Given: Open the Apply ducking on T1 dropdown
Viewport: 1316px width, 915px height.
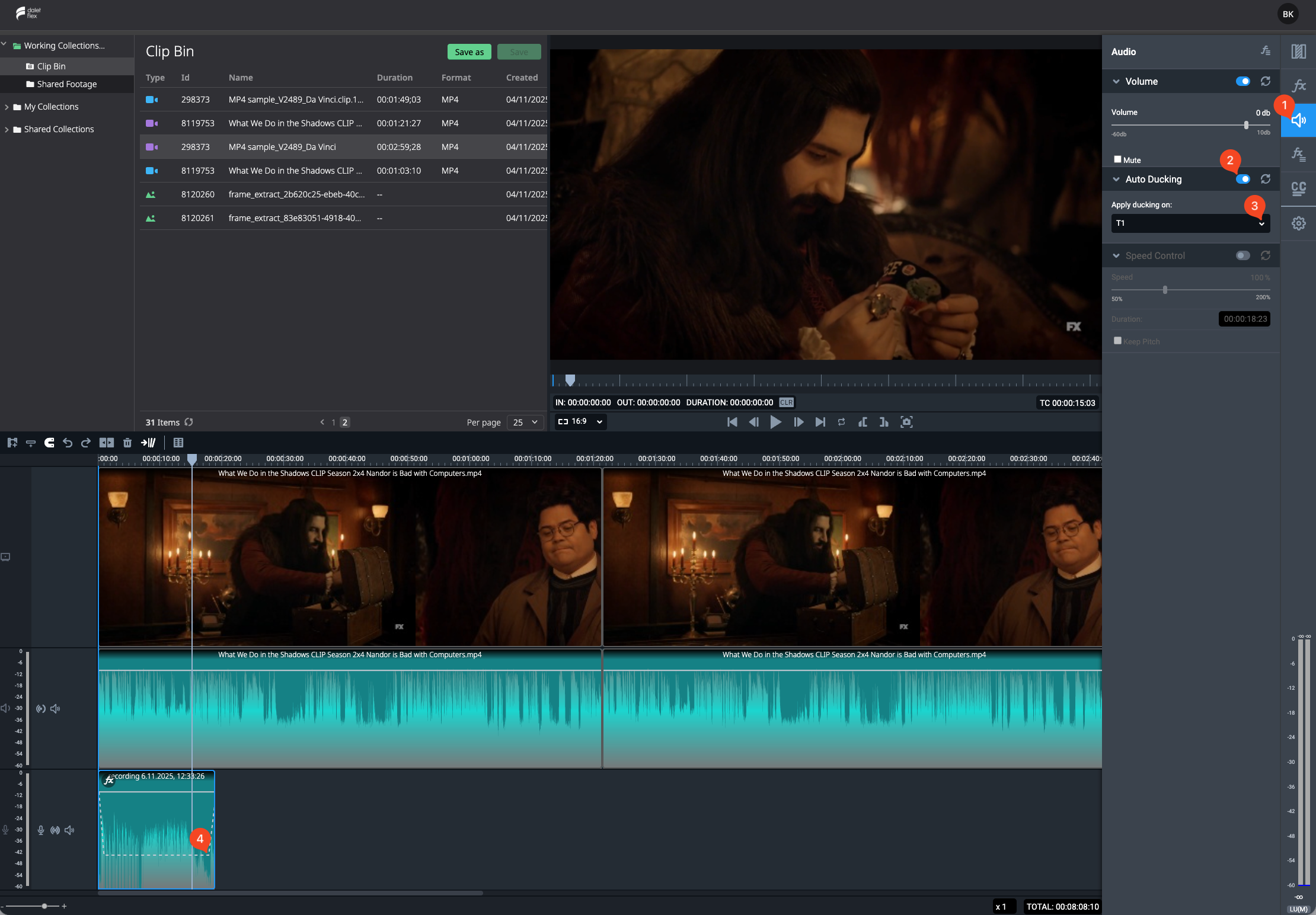Looking at the screenshot, I should [x=1190, y=223].
